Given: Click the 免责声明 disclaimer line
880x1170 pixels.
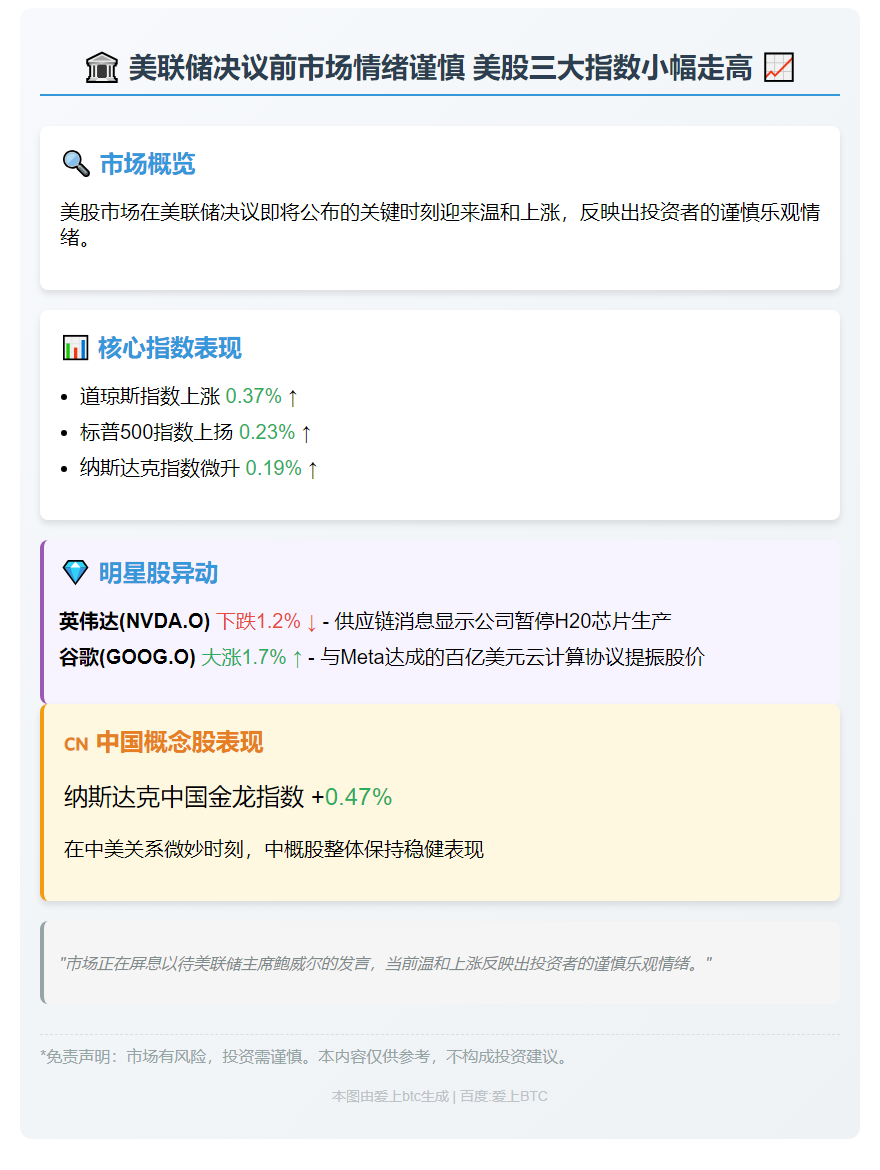Looking at the screenshot, I should 307,1057.
